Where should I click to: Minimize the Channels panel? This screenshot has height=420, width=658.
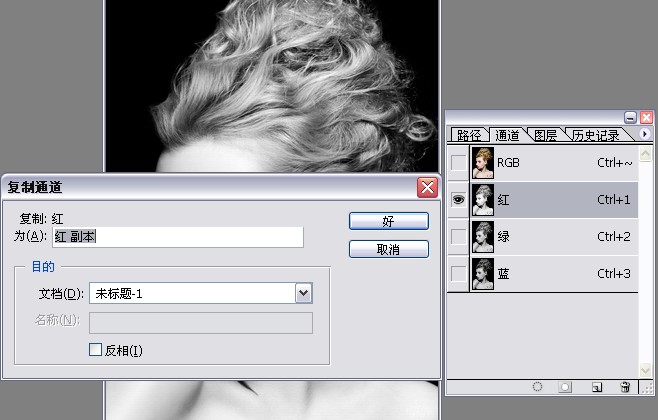[x=630, y=117]
